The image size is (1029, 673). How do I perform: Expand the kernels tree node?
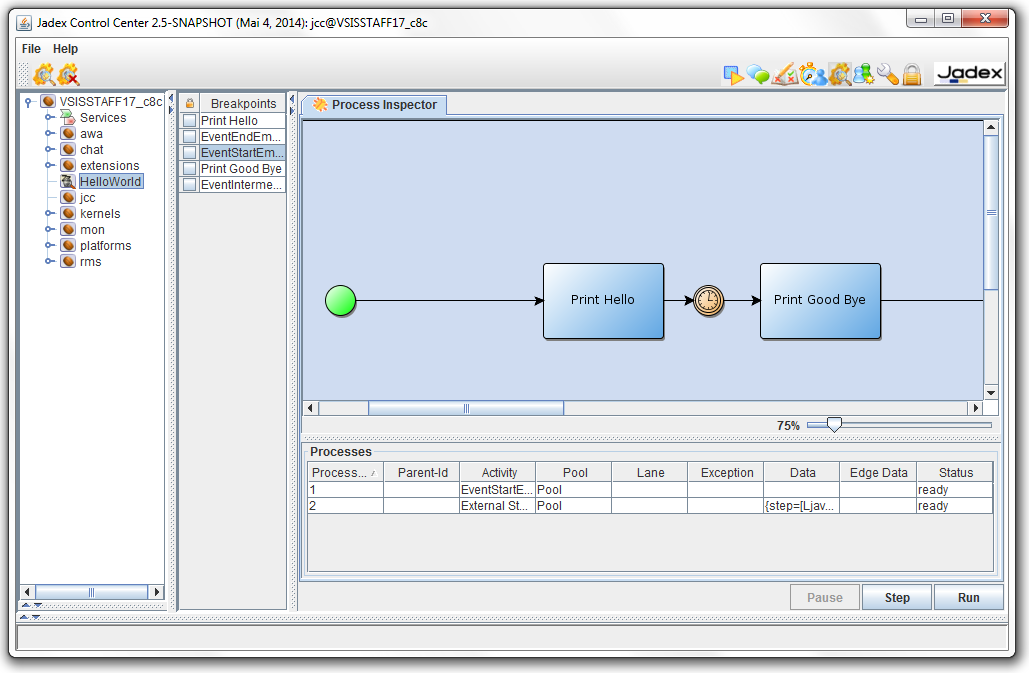coord(49,214)
